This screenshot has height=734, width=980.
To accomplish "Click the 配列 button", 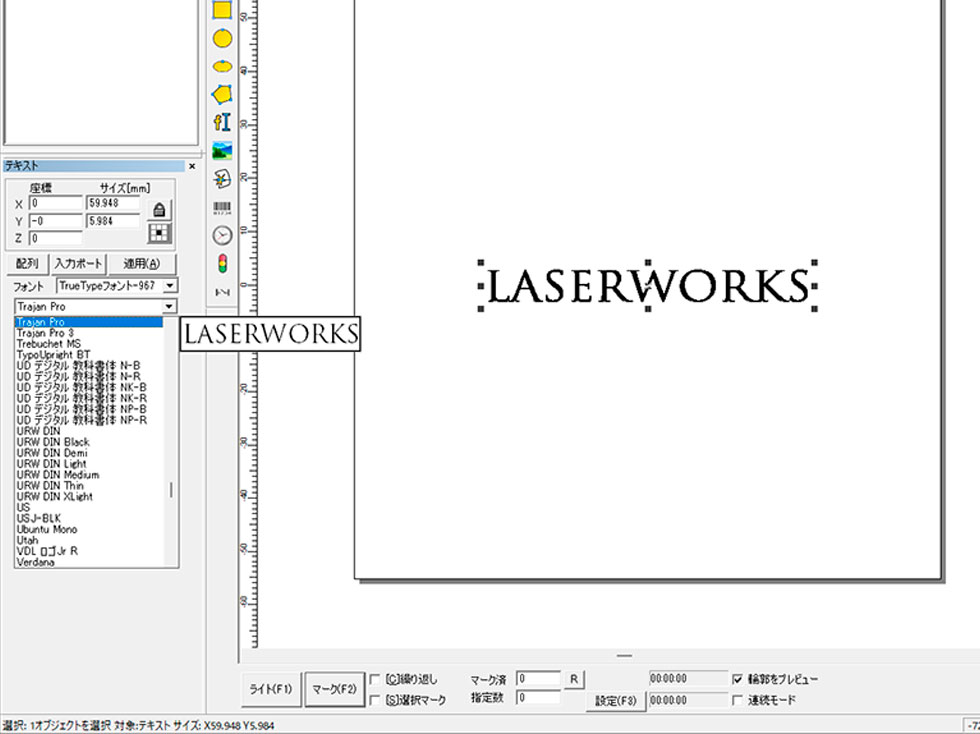I will pyautogui.click(x=27, y=264).
